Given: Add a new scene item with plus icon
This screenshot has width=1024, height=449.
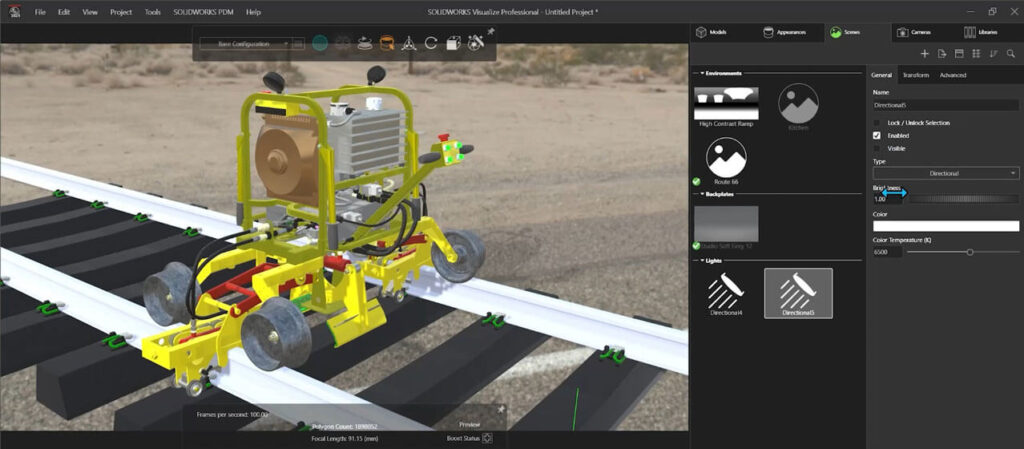Looking at the screenshot, I should click(x=924, y=54).
